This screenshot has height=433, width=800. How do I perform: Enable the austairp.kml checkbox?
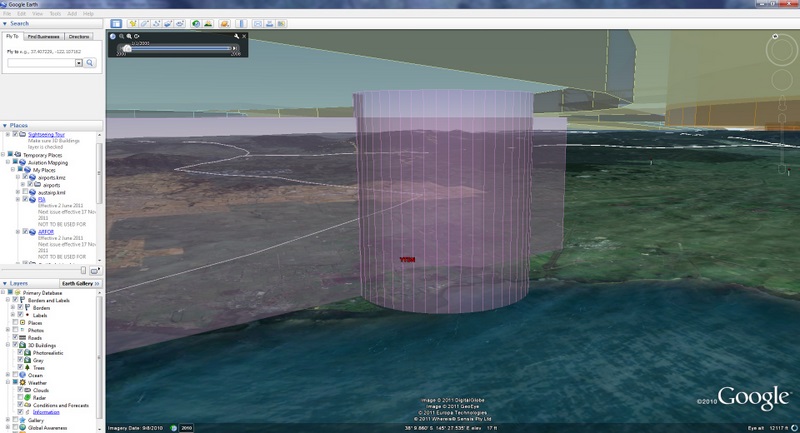25,192
